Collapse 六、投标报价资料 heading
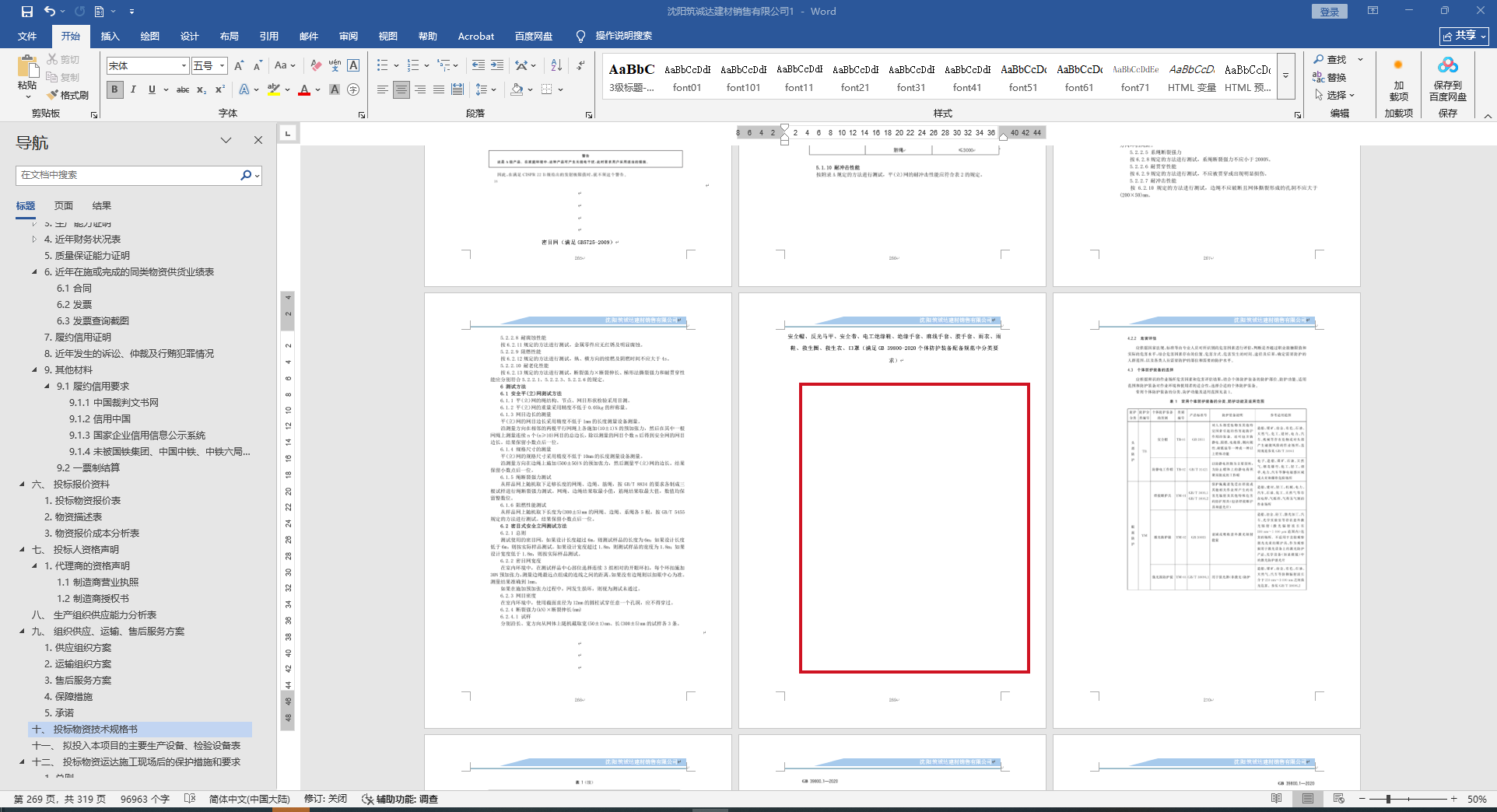This screenshot has width=1497, height=812. pyautogui.click(x=22, y=485)
